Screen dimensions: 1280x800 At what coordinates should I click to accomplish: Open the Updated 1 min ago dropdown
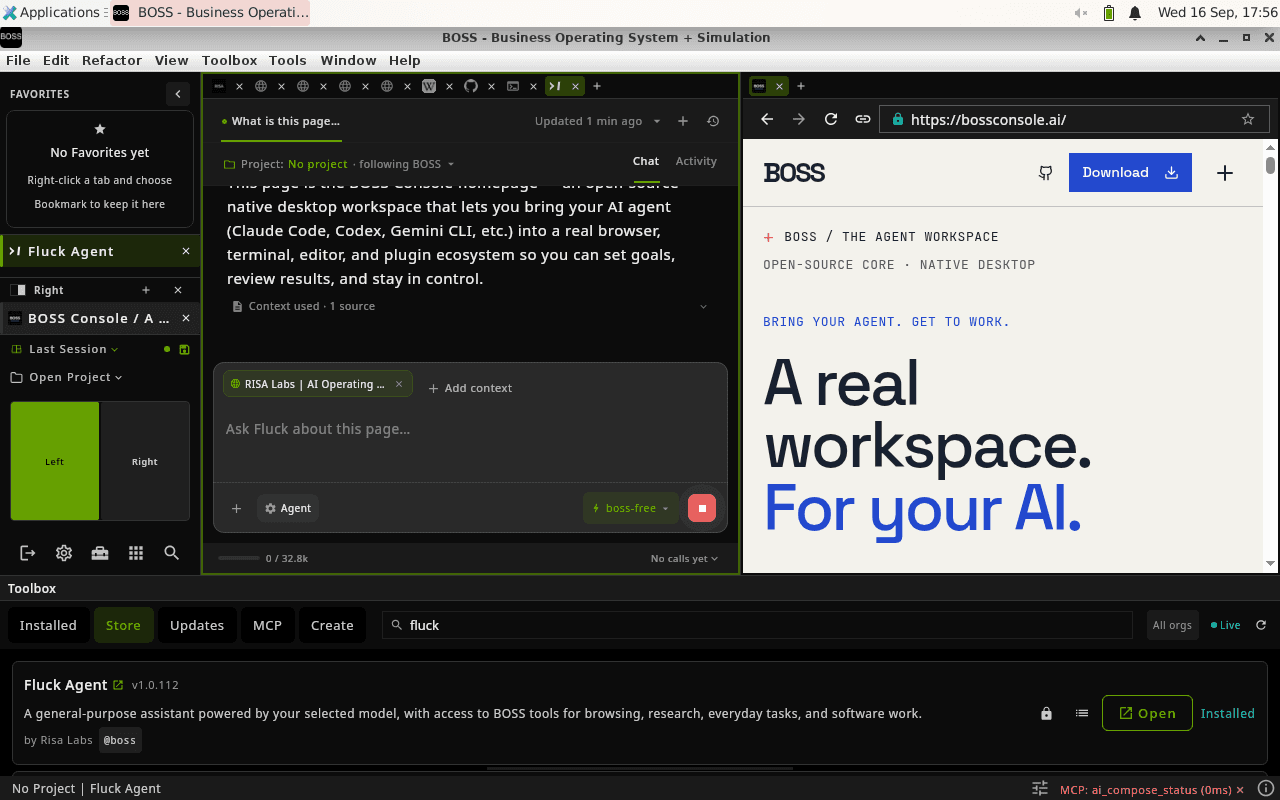(x=598, y=121)
